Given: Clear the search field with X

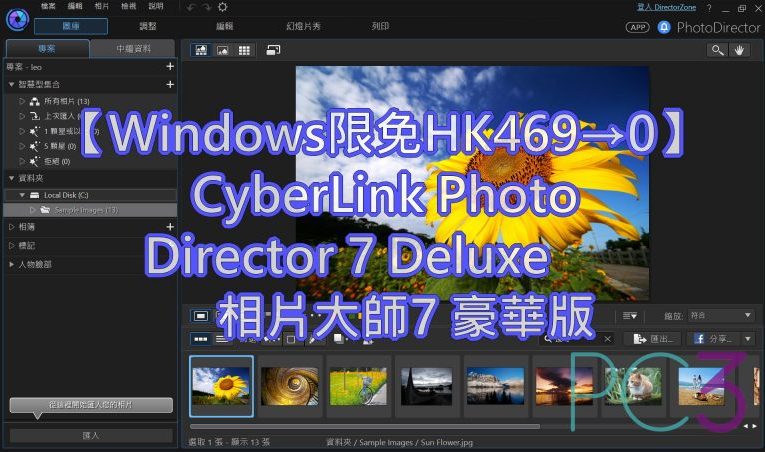Looking at the screenshot, I should 607,339.
